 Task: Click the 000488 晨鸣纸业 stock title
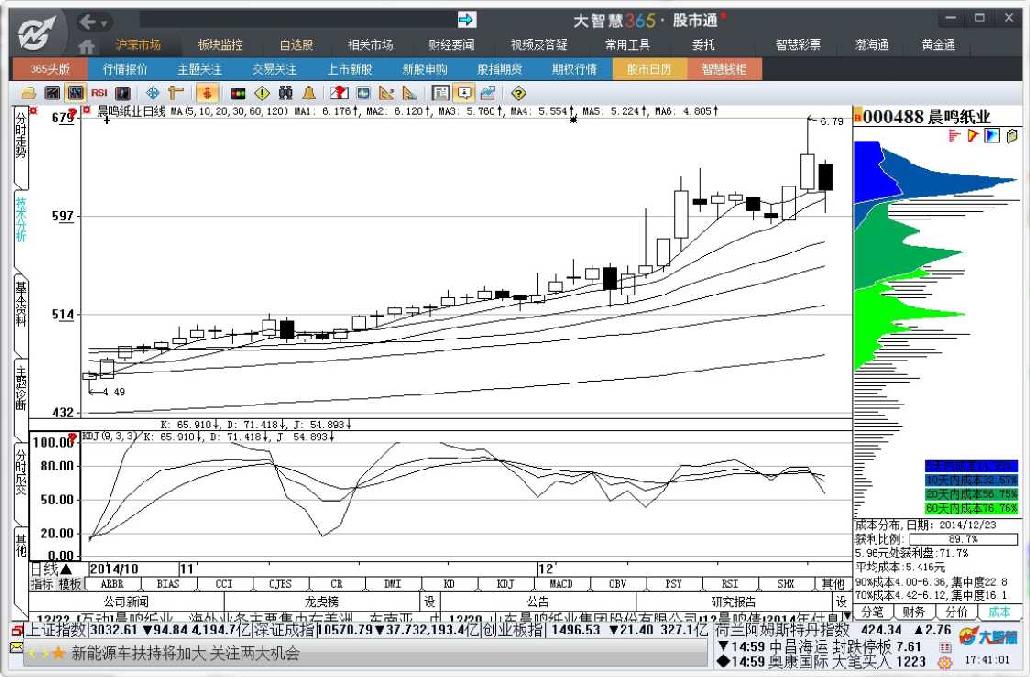[x=926, y=117]
